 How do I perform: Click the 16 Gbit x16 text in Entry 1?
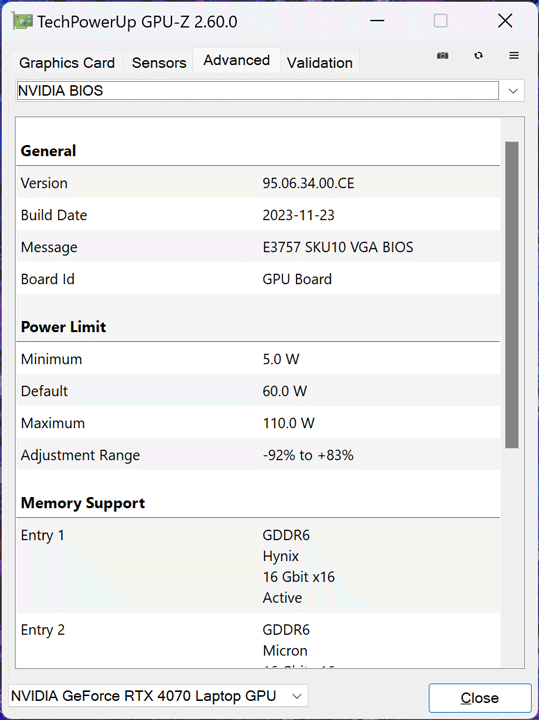click(x=298, y=577)
